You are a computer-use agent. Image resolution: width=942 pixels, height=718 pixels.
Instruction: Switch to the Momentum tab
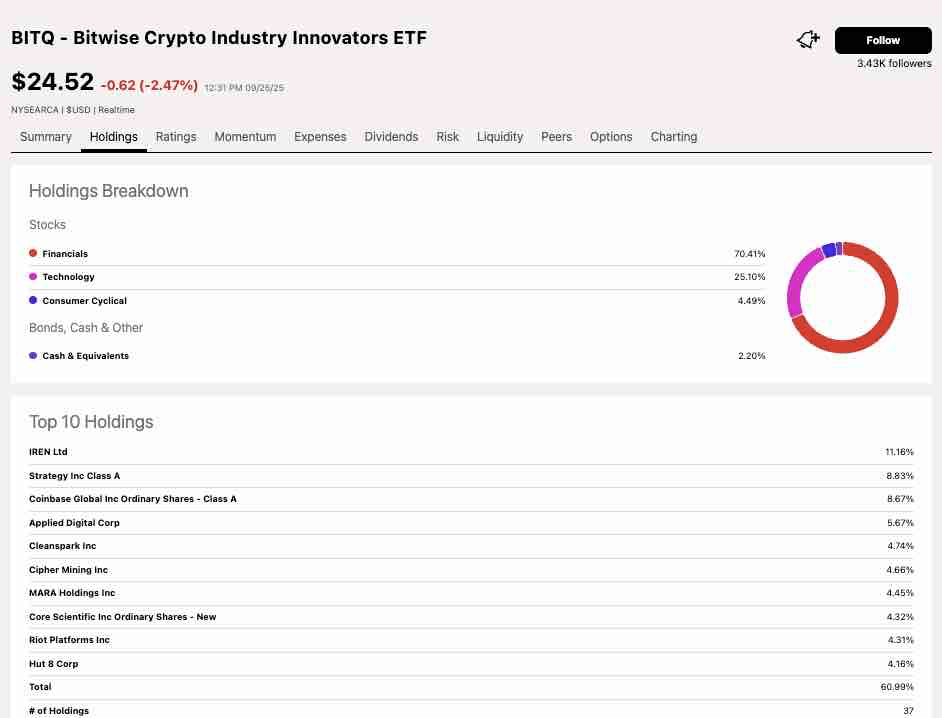click(245, 137)
